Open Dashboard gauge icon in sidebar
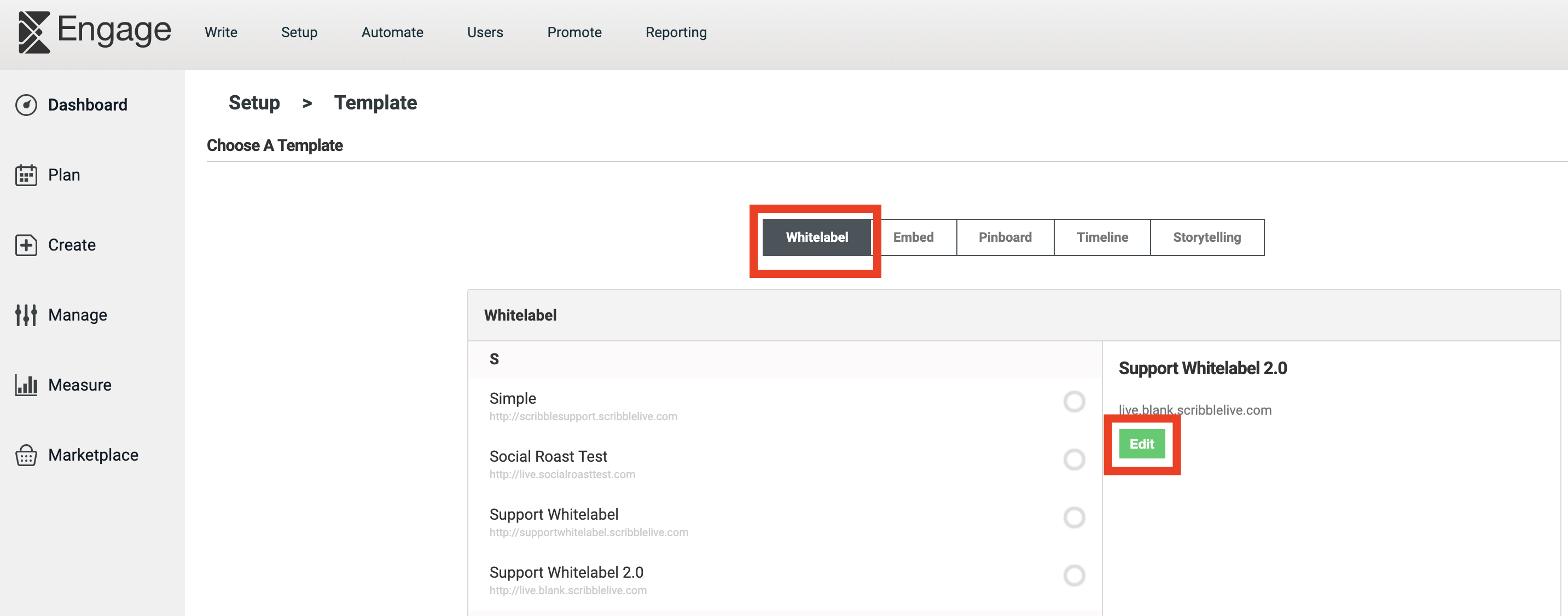This screenshot has width=1568, height=616. (x=26, y=104)
